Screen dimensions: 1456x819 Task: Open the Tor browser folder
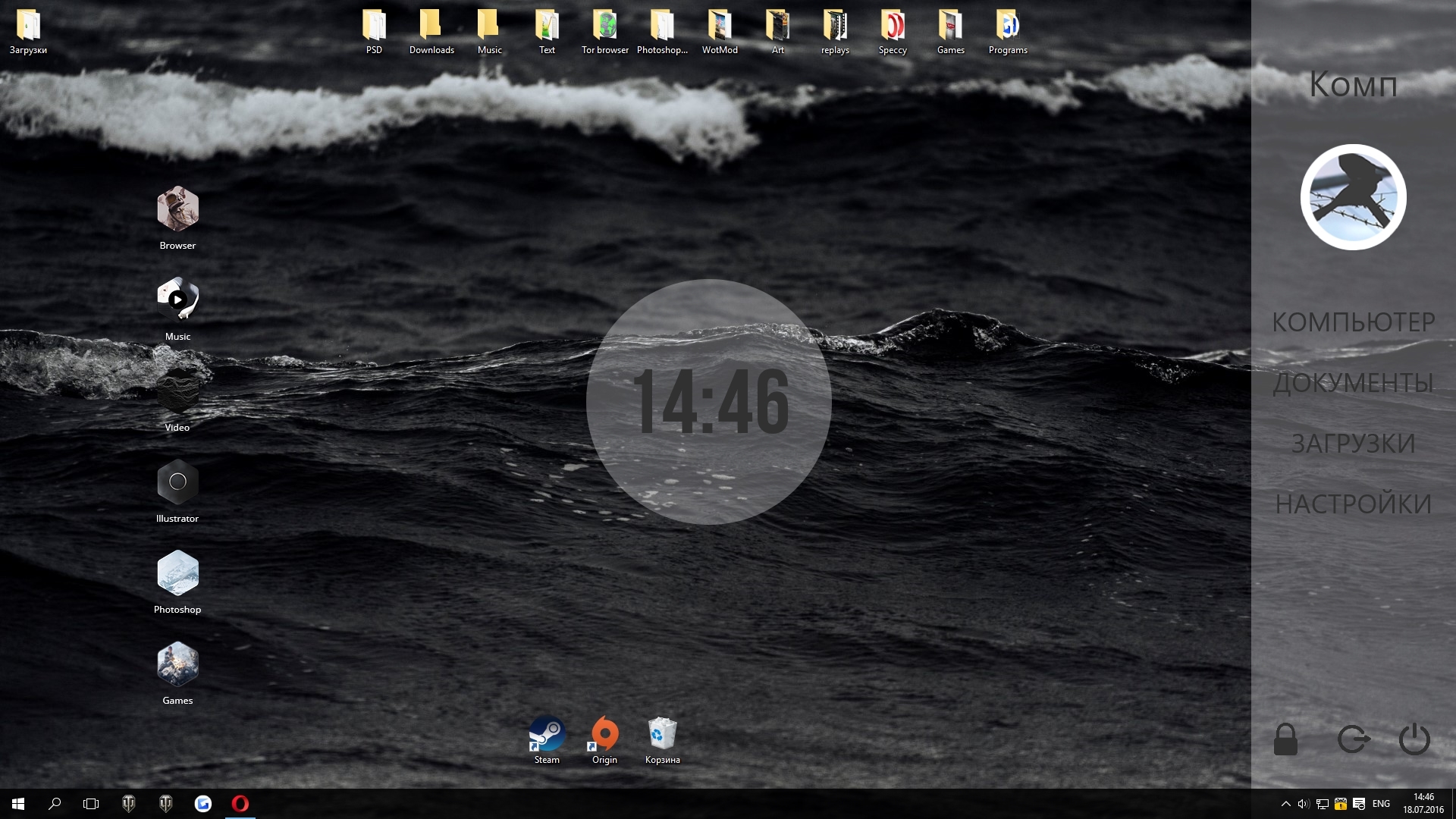pos(604,26)
